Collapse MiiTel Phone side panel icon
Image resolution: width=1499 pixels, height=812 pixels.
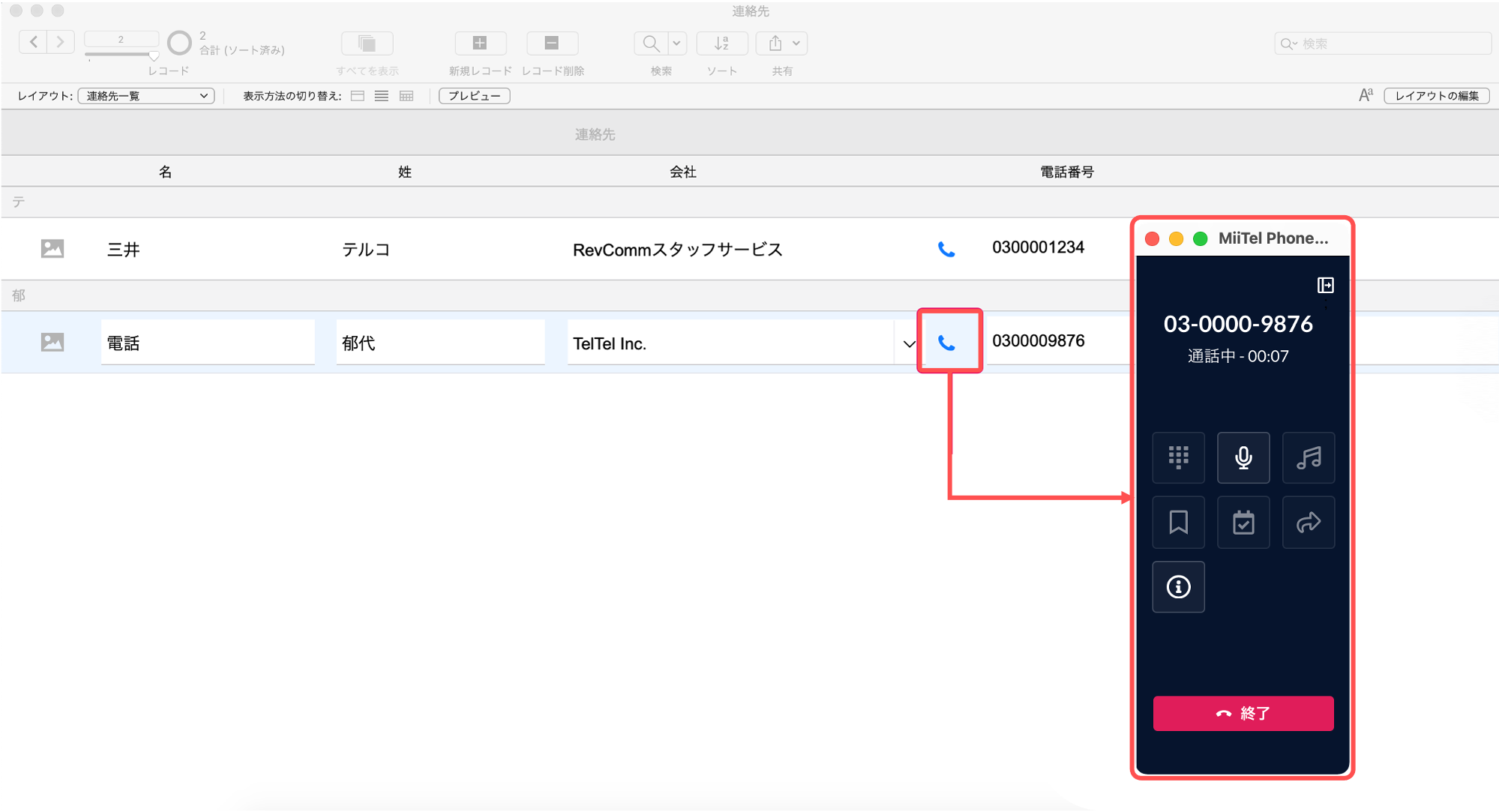tap(1325, 286)
